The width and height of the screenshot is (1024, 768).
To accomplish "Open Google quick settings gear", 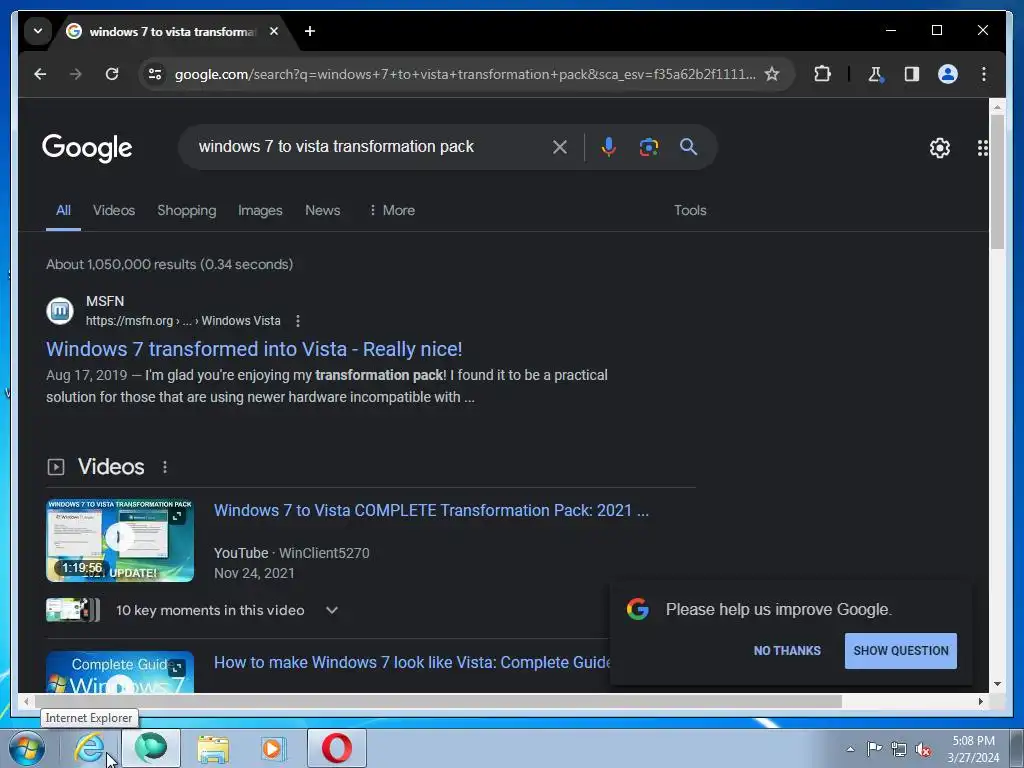I will point(940,148).
